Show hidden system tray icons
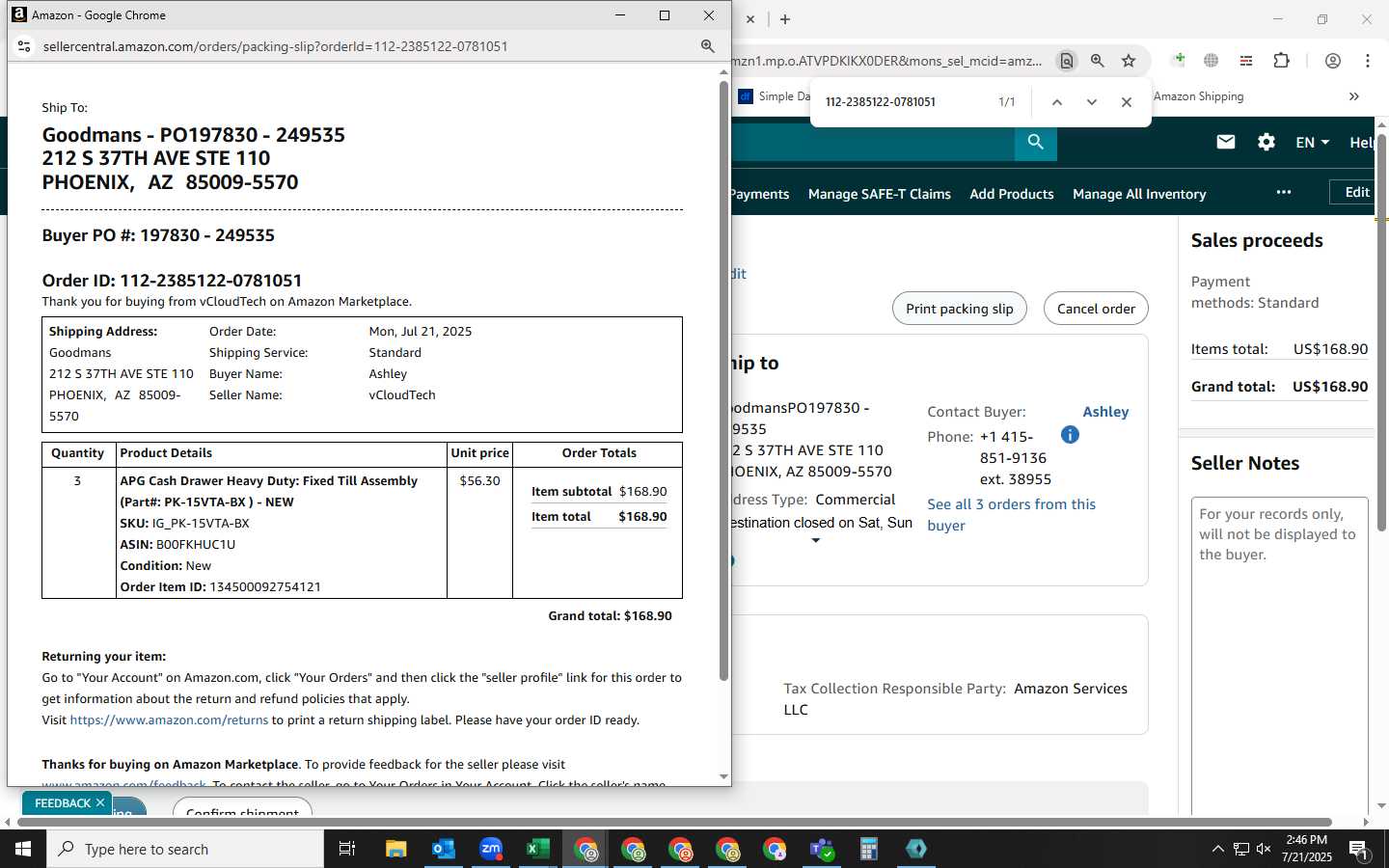The width and height of the screenshot is (1389, 868). pyautogui.click(x=1217, y=849)
